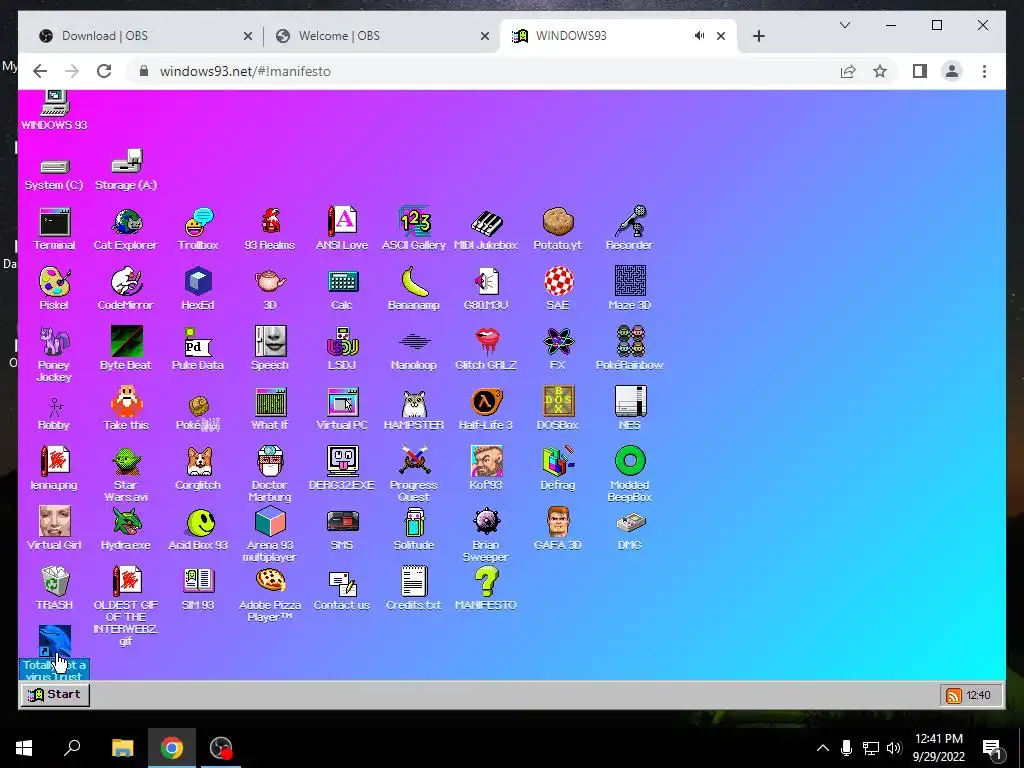Launch Cat Explorer
This screenshot has width=1024, height=768.
pos(126,229)
